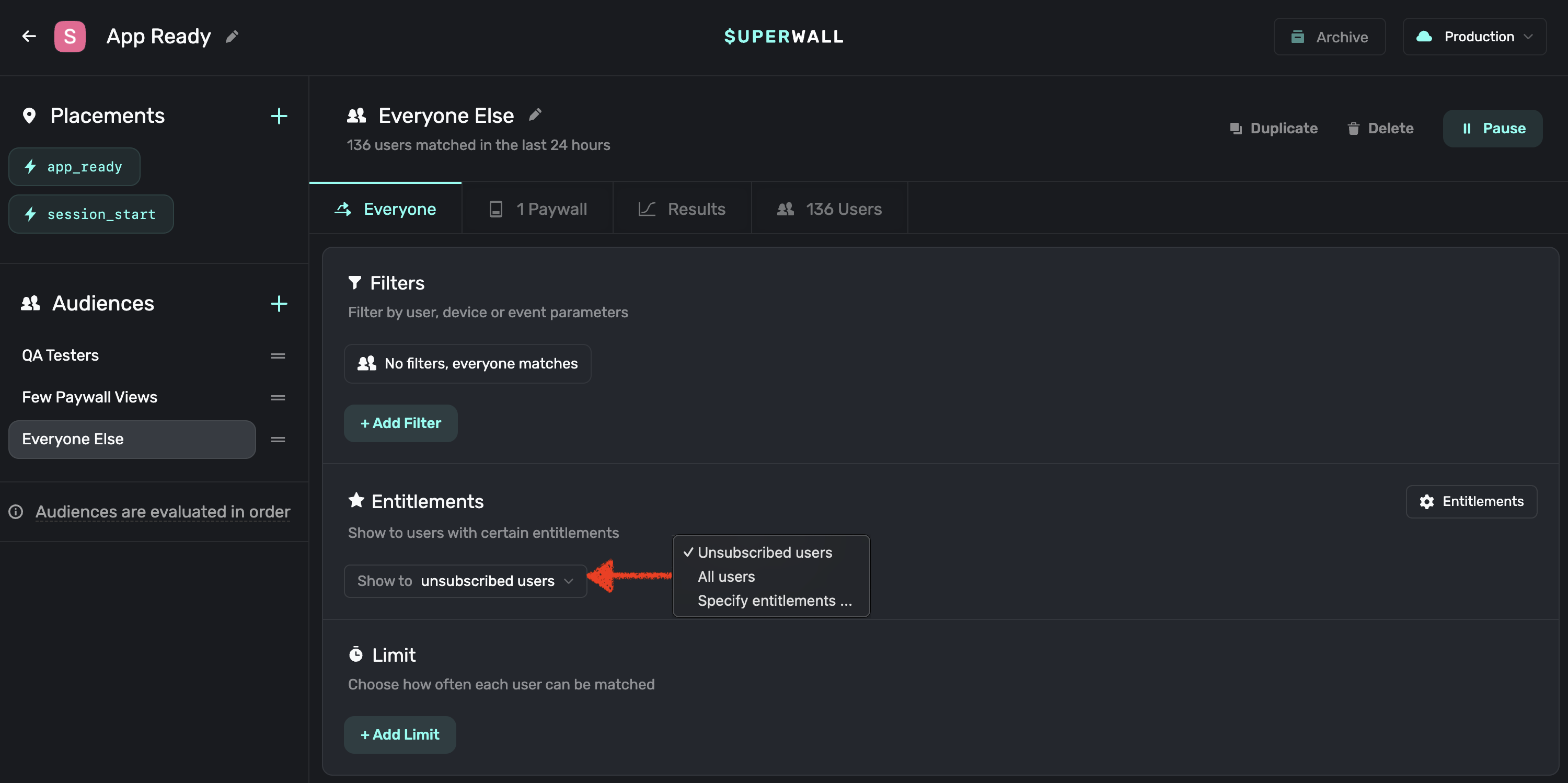Click drag handle next to Few Paywall Views
The width and height of the screenshot is (1568, 783).
point(278,398)
